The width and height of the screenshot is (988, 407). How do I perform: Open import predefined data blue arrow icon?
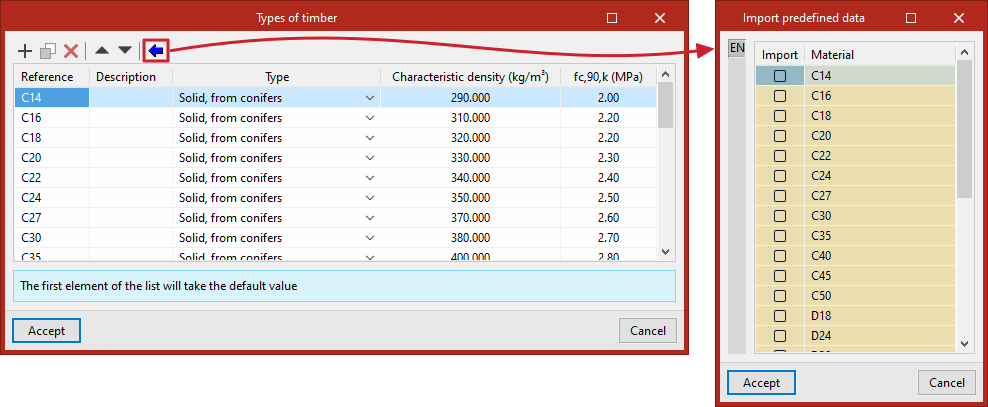pyautogui.click(x=156, y=50)
